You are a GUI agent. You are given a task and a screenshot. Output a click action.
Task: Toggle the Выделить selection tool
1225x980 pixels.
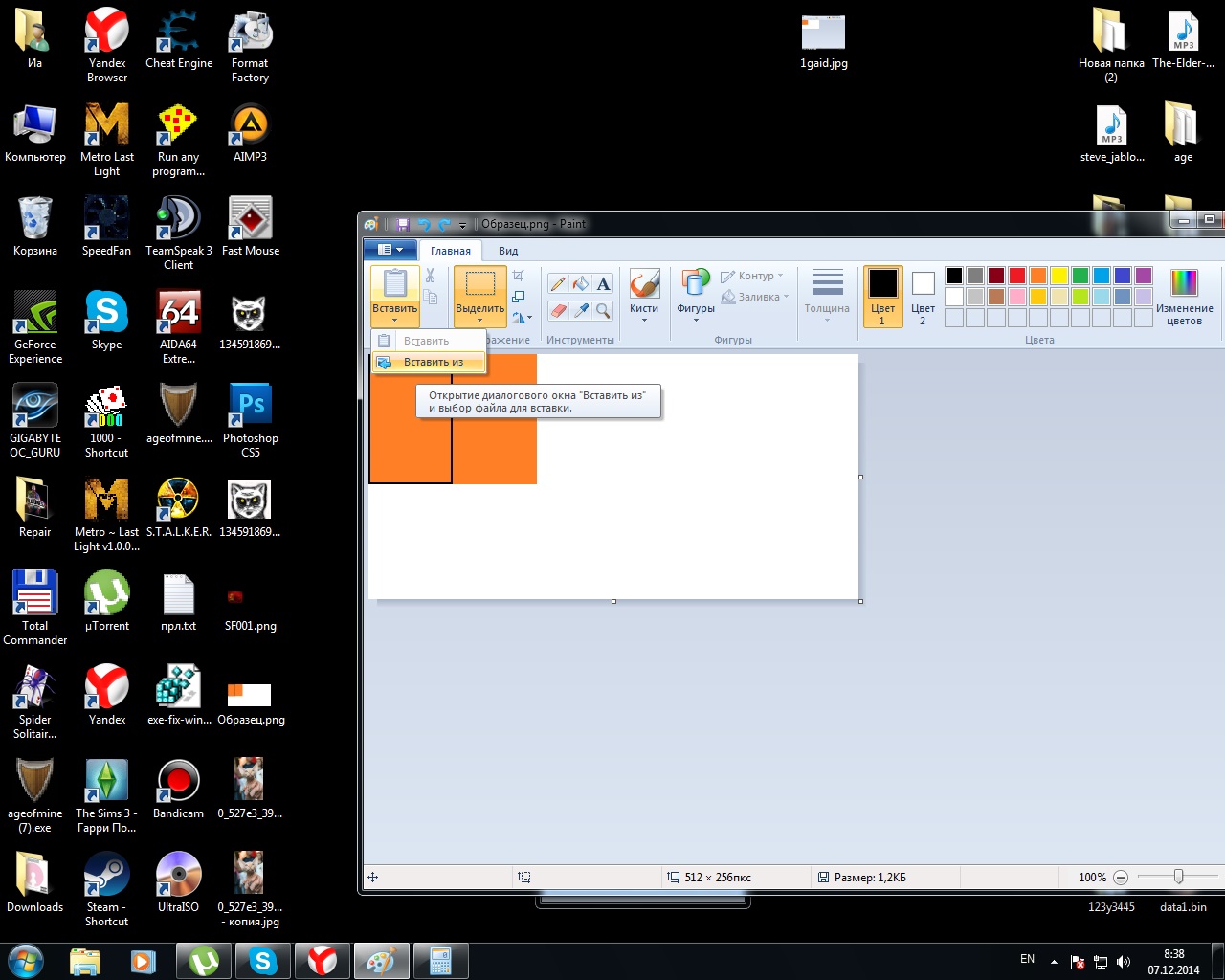(x=479, y=285)
